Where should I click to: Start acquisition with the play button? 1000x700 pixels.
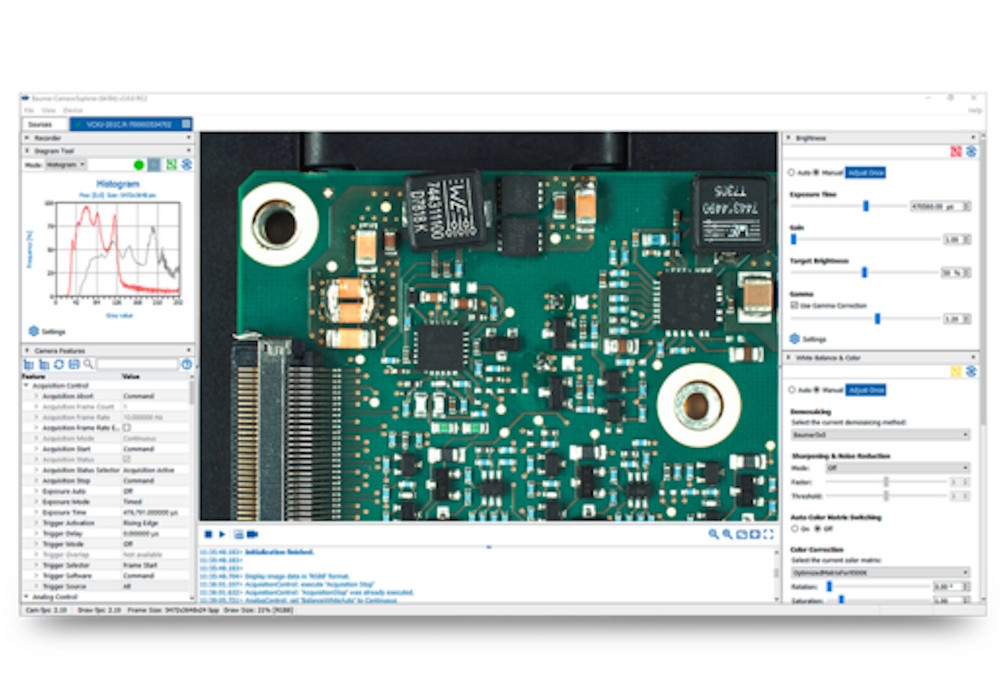click(x=223, y=534)
